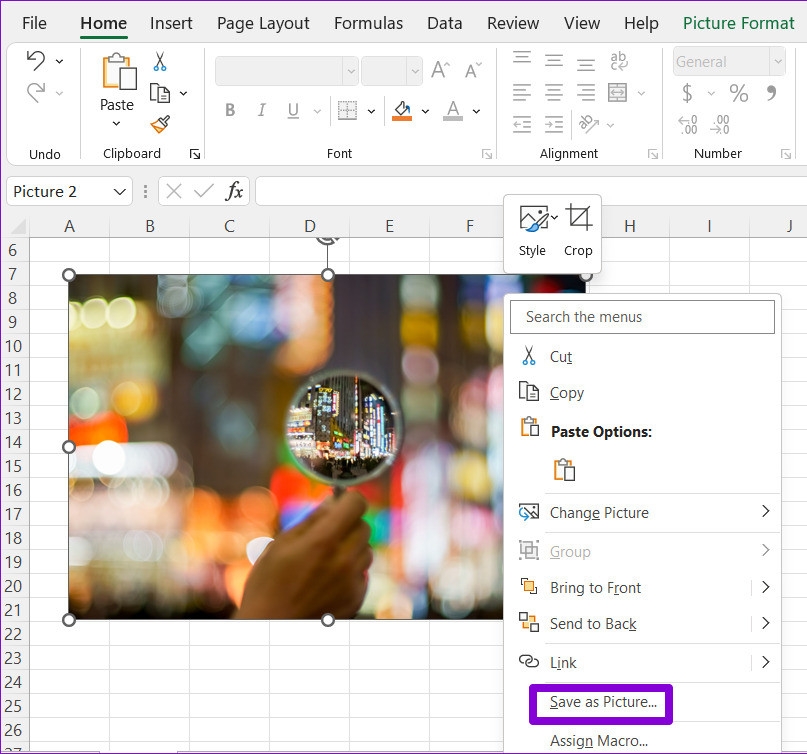Screen dimensions: 807x754
Task: Toggle Align Left
Action: (522, 93)
